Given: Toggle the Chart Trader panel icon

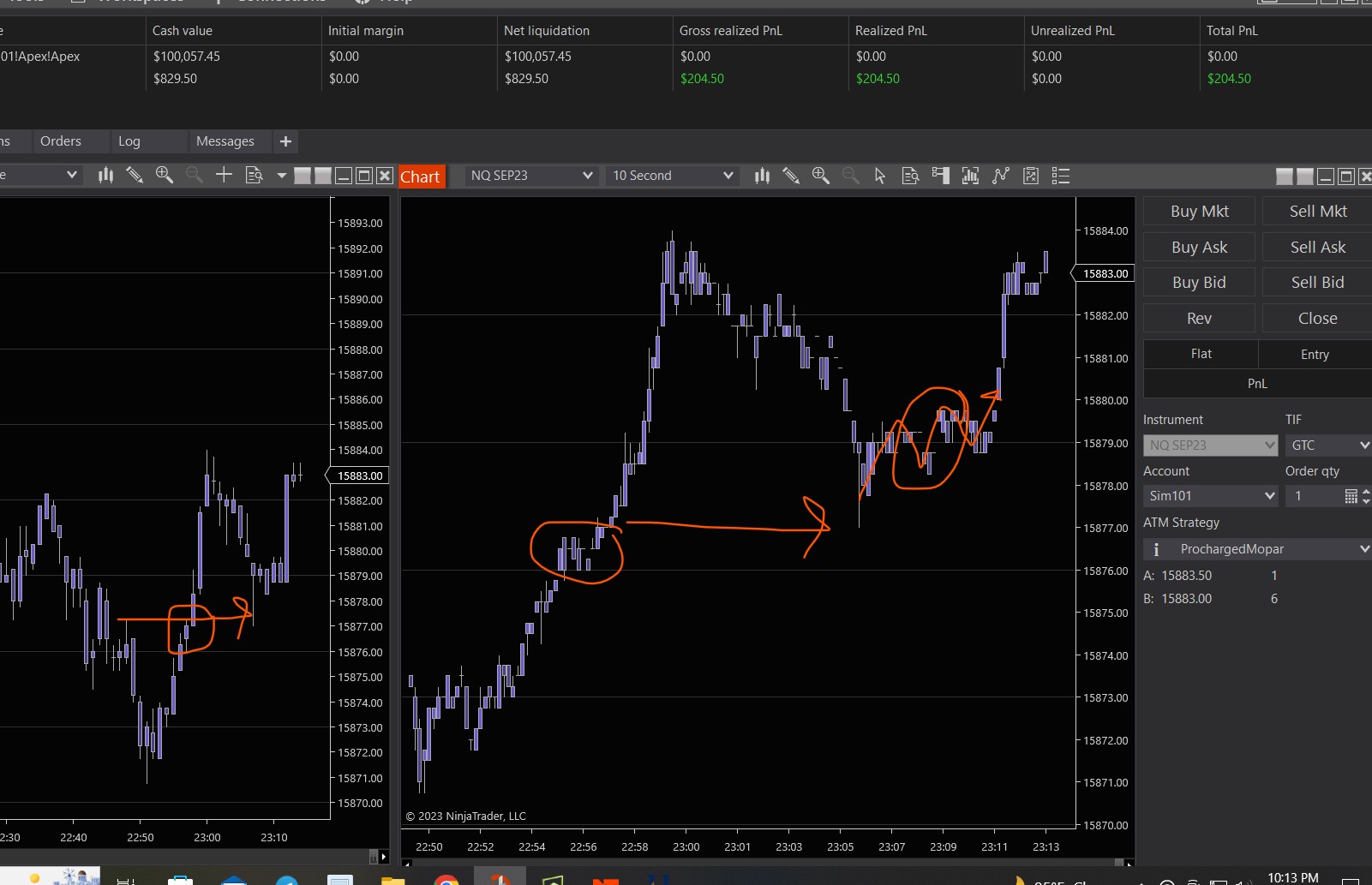Looking at the screenshot, I should 940,176.
